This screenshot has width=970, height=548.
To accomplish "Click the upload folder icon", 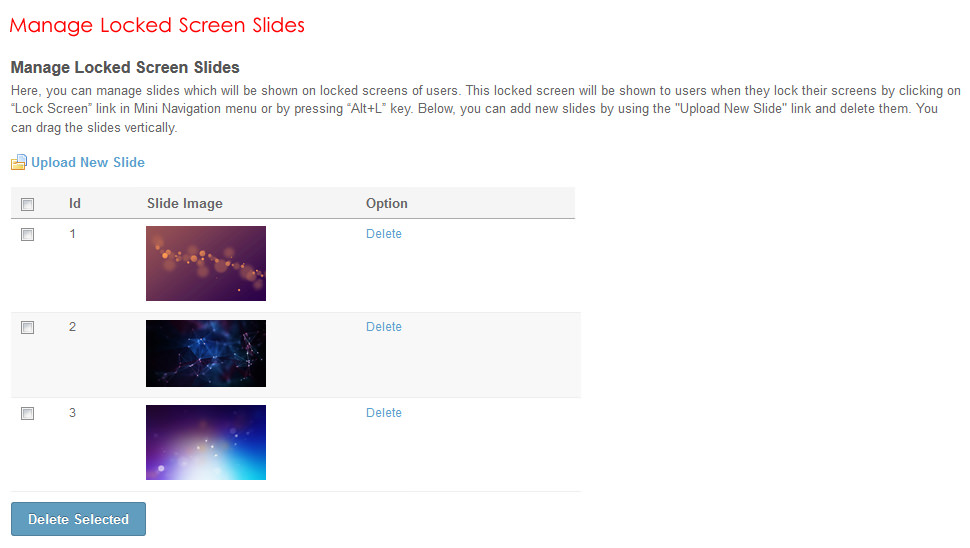I will [18, 163].
